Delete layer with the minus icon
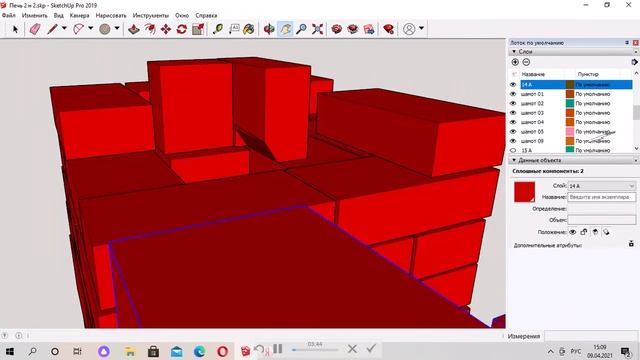Viewport: 640px width, 360px height. coord(527,62)
